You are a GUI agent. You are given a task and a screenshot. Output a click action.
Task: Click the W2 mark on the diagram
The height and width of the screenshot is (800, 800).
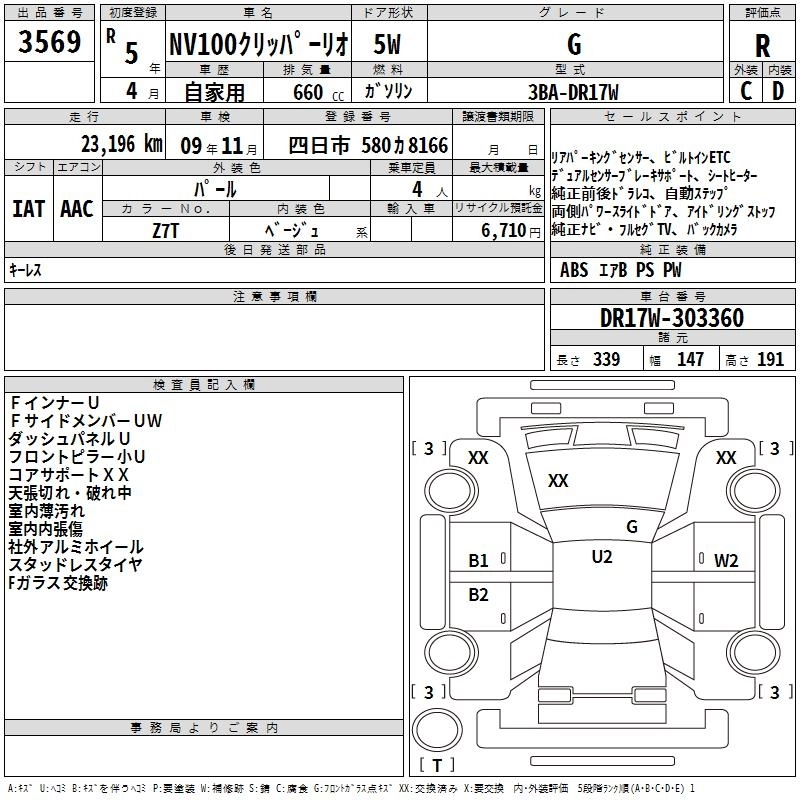[726, 561]
